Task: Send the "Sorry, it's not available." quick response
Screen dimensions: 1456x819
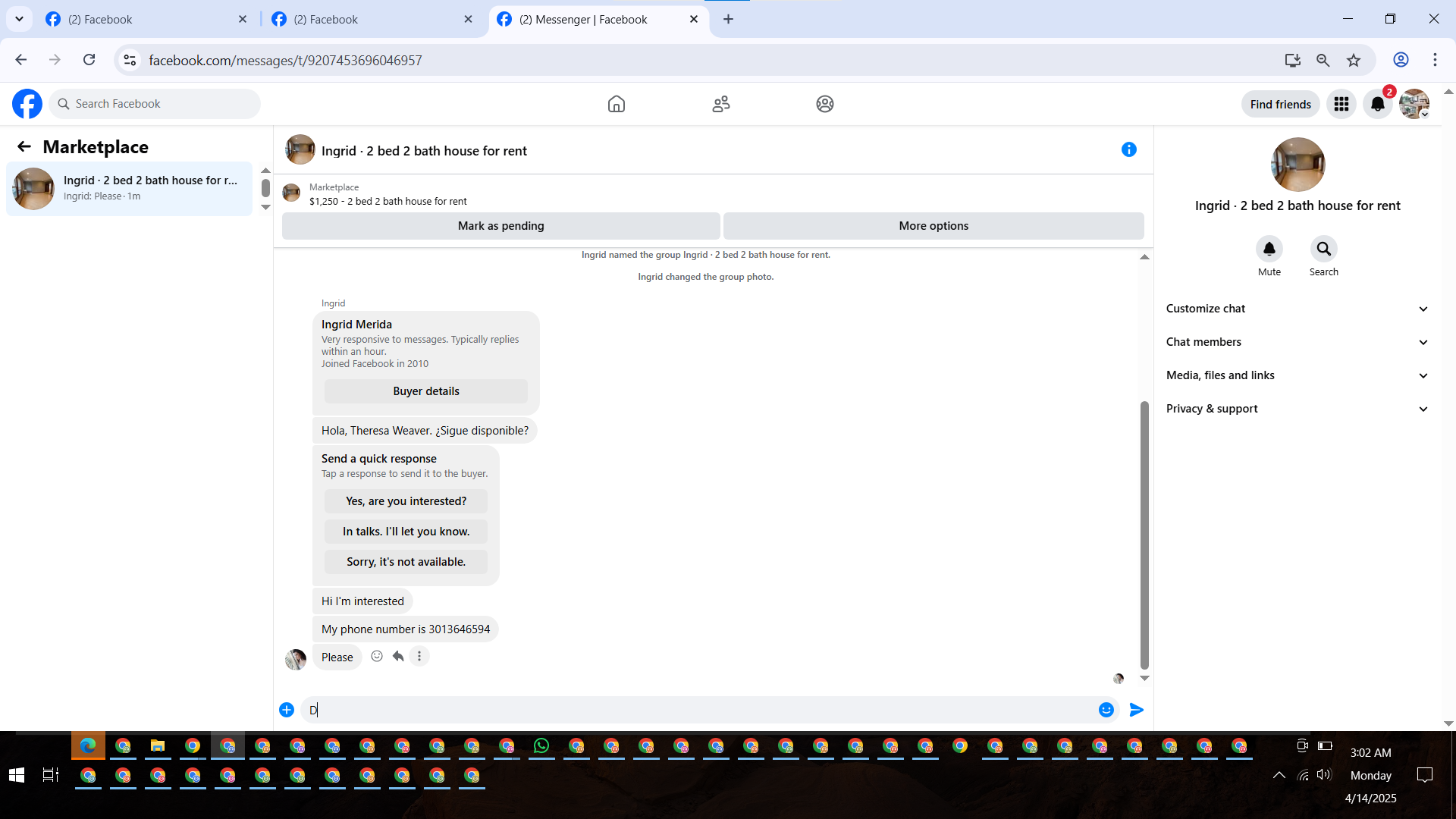Action: click(x=406, y=562)
